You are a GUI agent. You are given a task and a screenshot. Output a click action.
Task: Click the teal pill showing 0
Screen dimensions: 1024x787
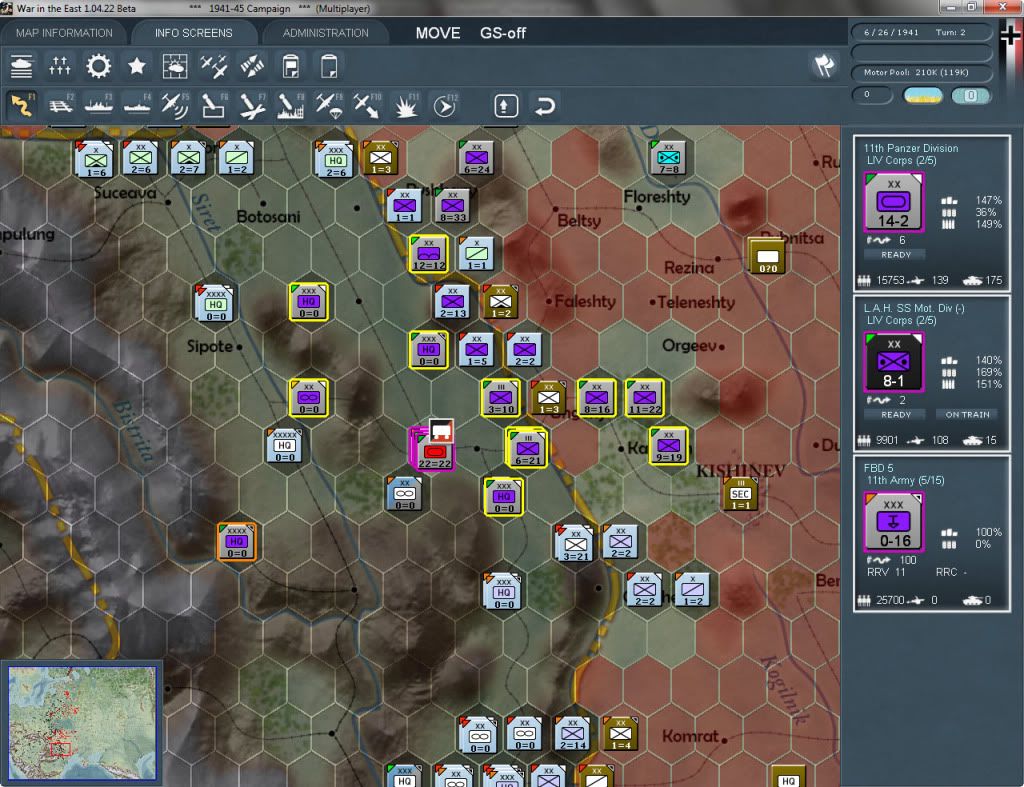pos(970,95)
